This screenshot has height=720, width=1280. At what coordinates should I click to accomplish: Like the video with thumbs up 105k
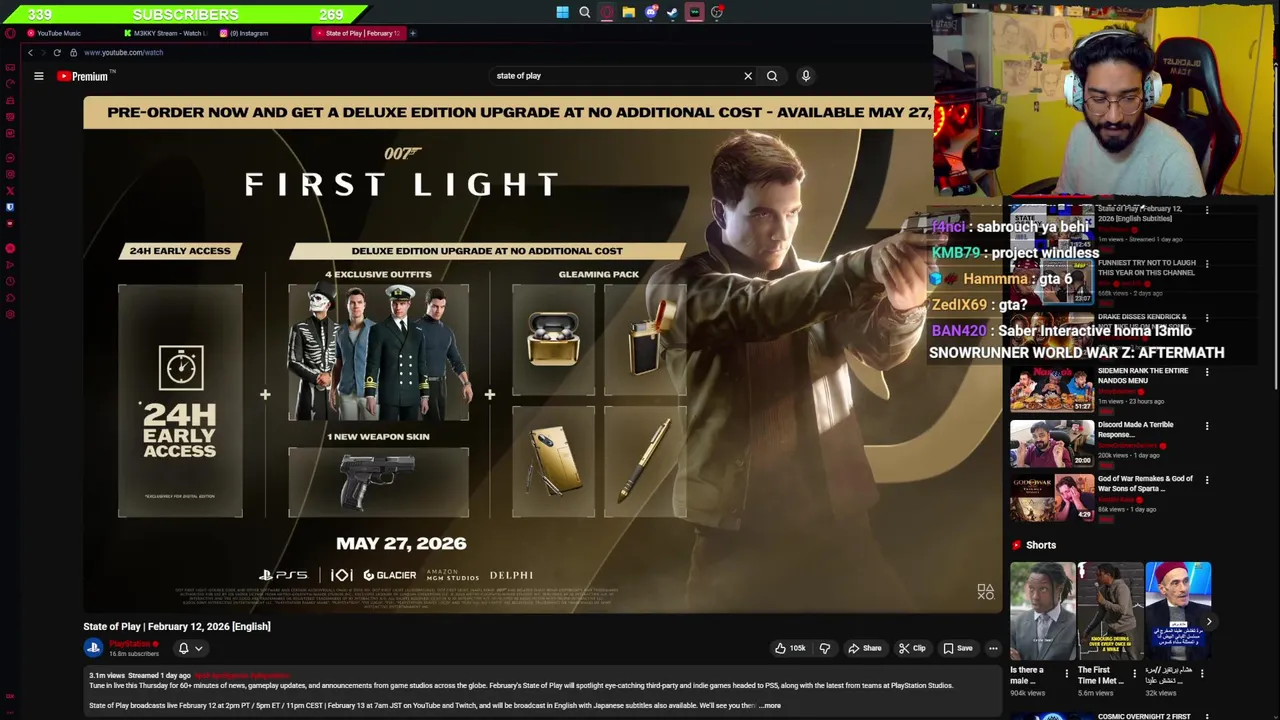[790, 648]
